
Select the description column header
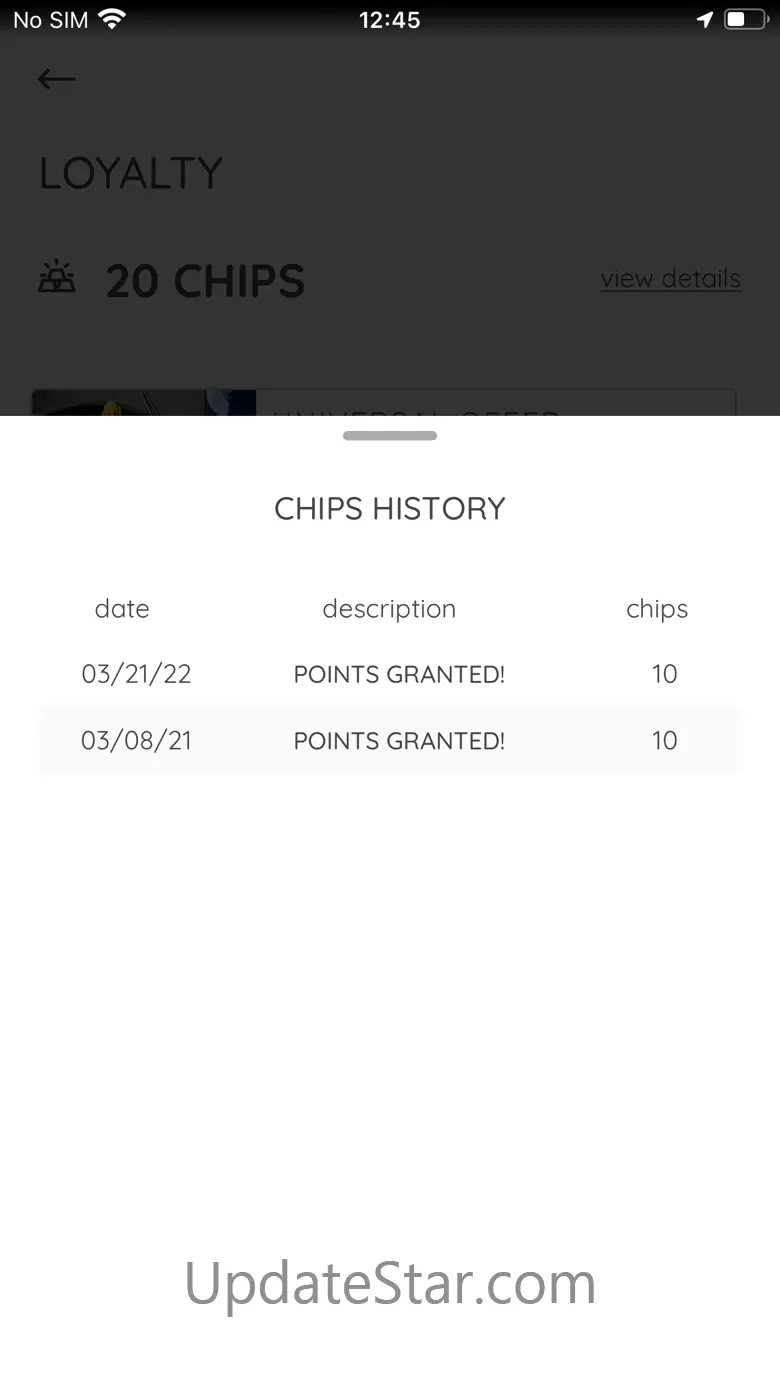[x=389, y=609]
